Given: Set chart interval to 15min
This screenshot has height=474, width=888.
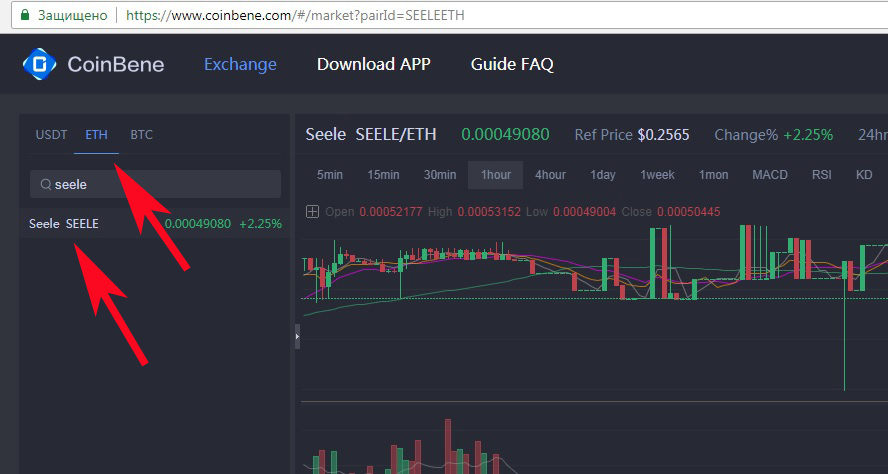Looking at the screenshot, I should pyautogui.click(x=383, y=175).
